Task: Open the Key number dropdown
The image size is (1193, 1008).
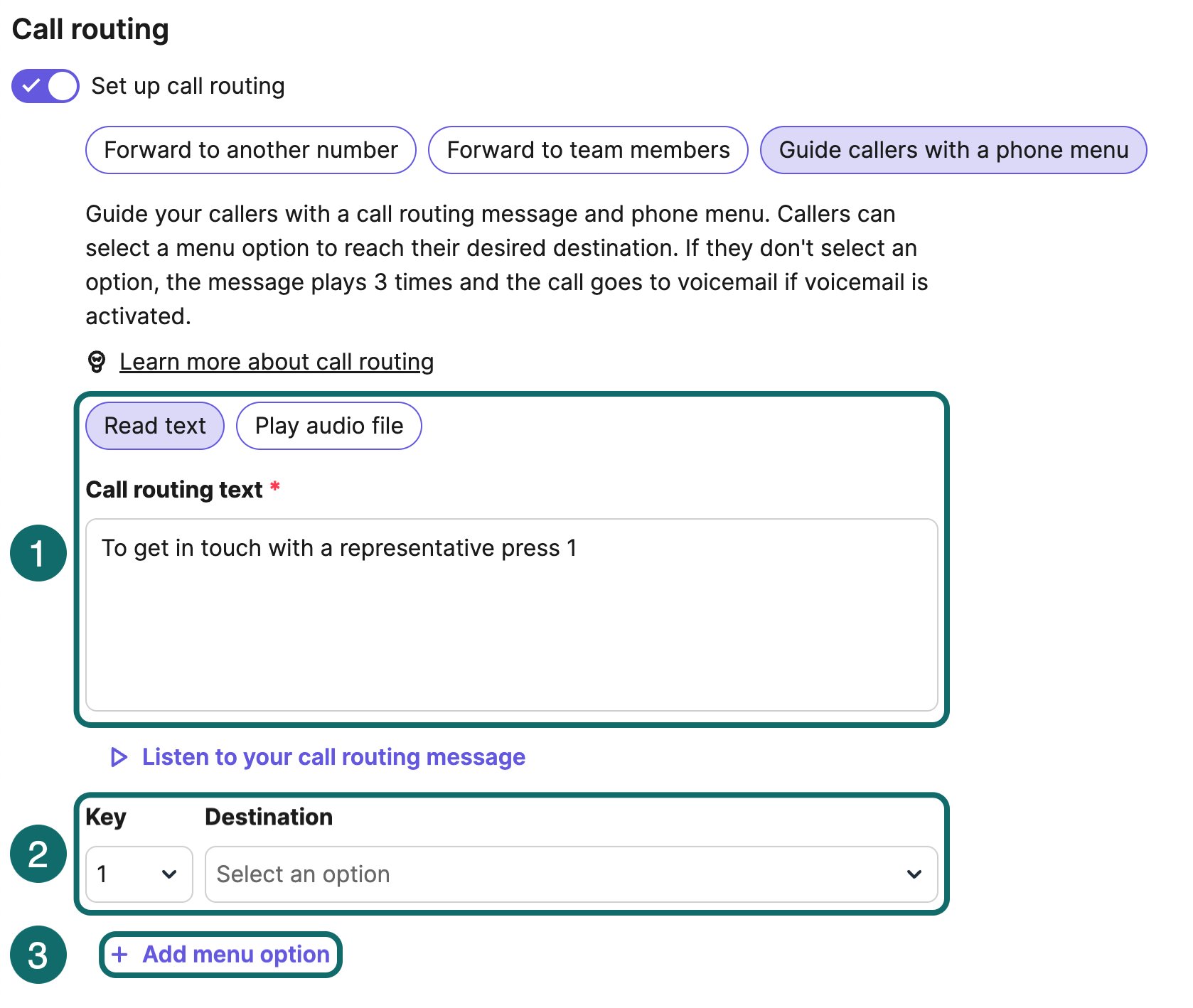Action: (x=139, y=874)
